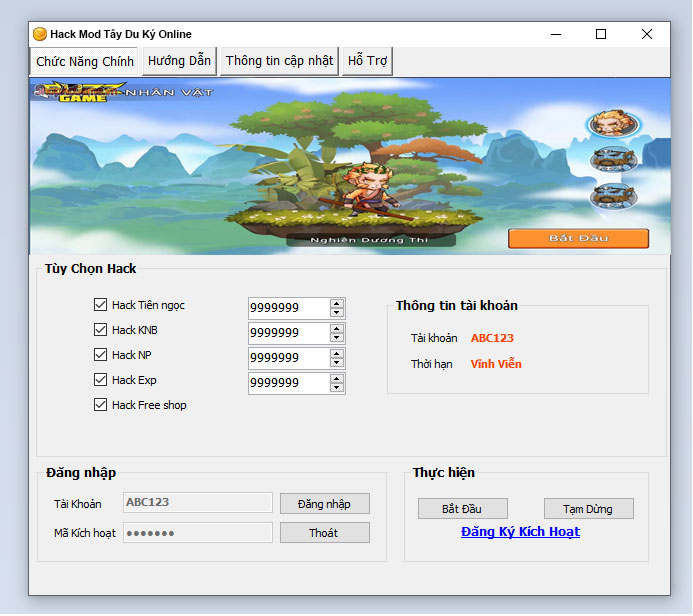Click the app coin icon in title bar

tap(40, 34)
